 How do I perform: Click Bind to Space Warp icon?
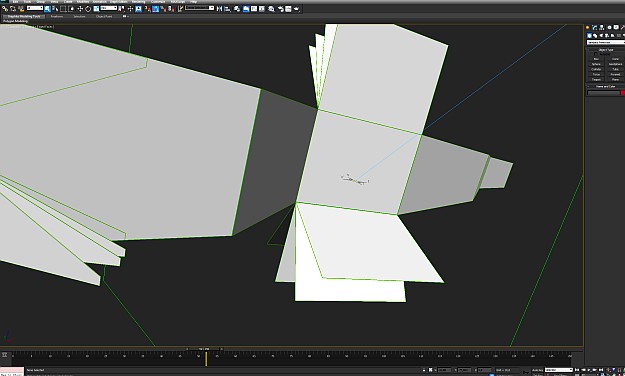pos(21,9)
